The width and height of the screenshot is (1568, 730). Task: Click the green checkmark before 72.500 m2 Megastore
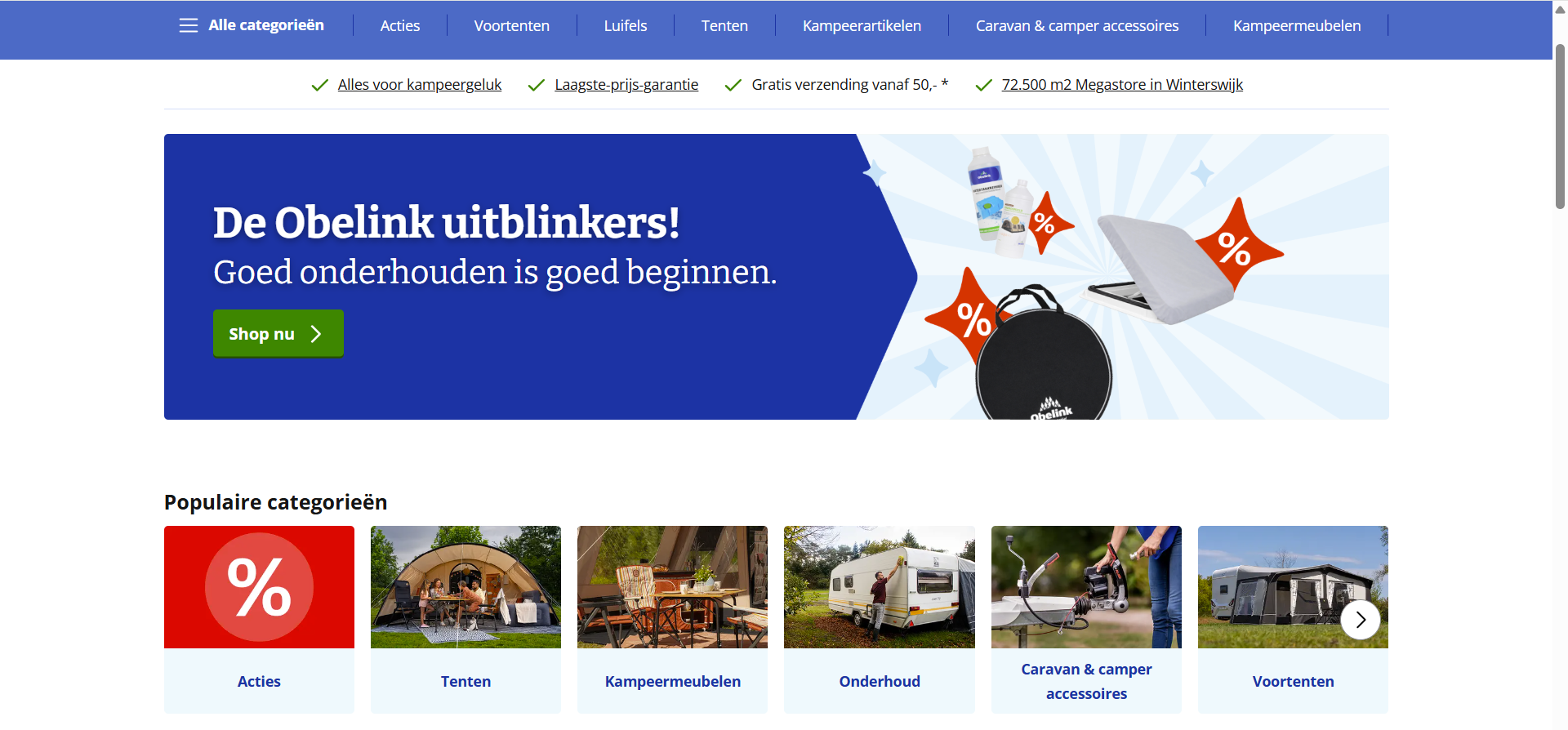tap(983, 85)
